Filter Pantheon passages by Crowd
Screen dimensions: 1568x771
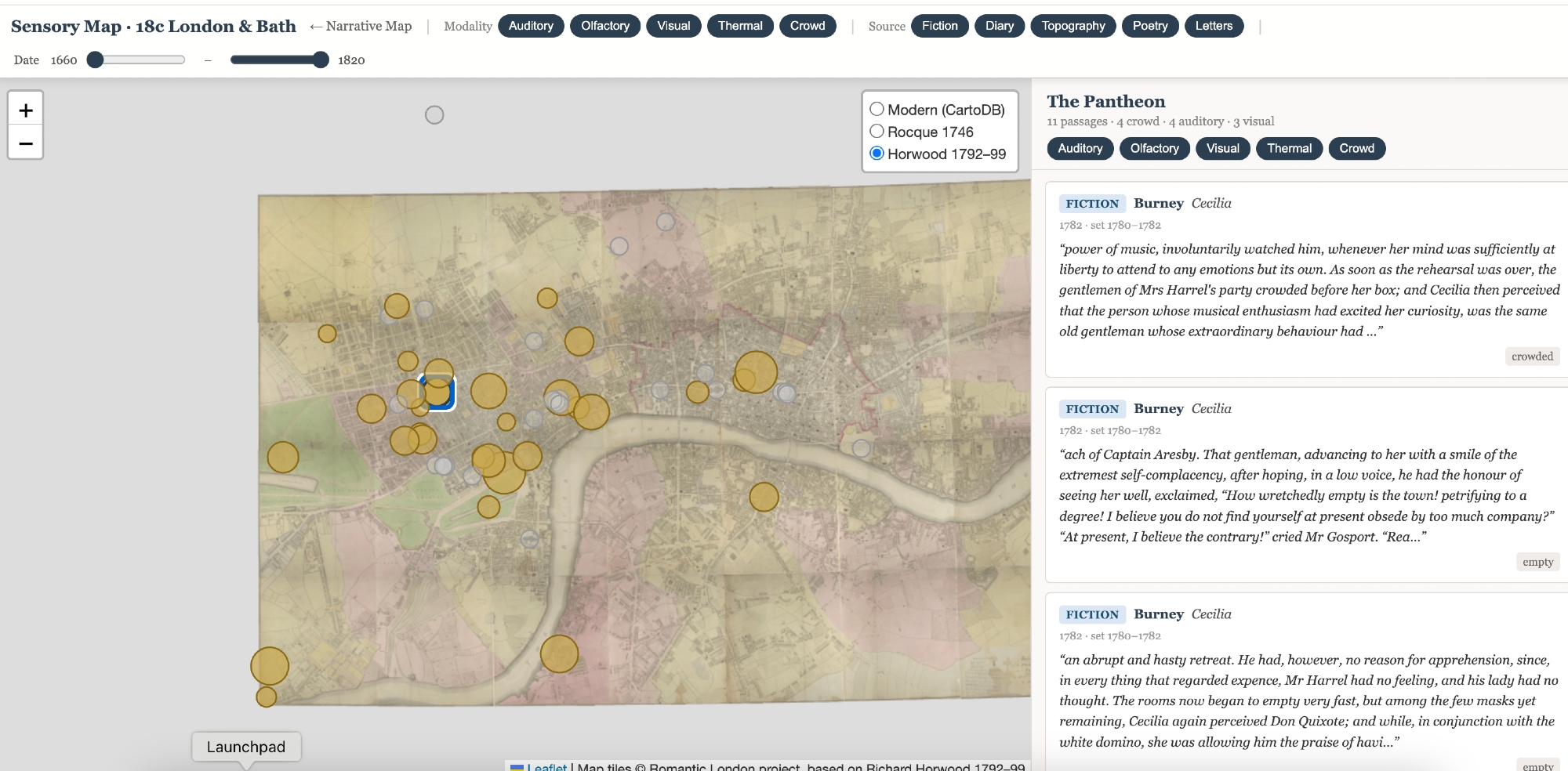(x=1356, y=148)
